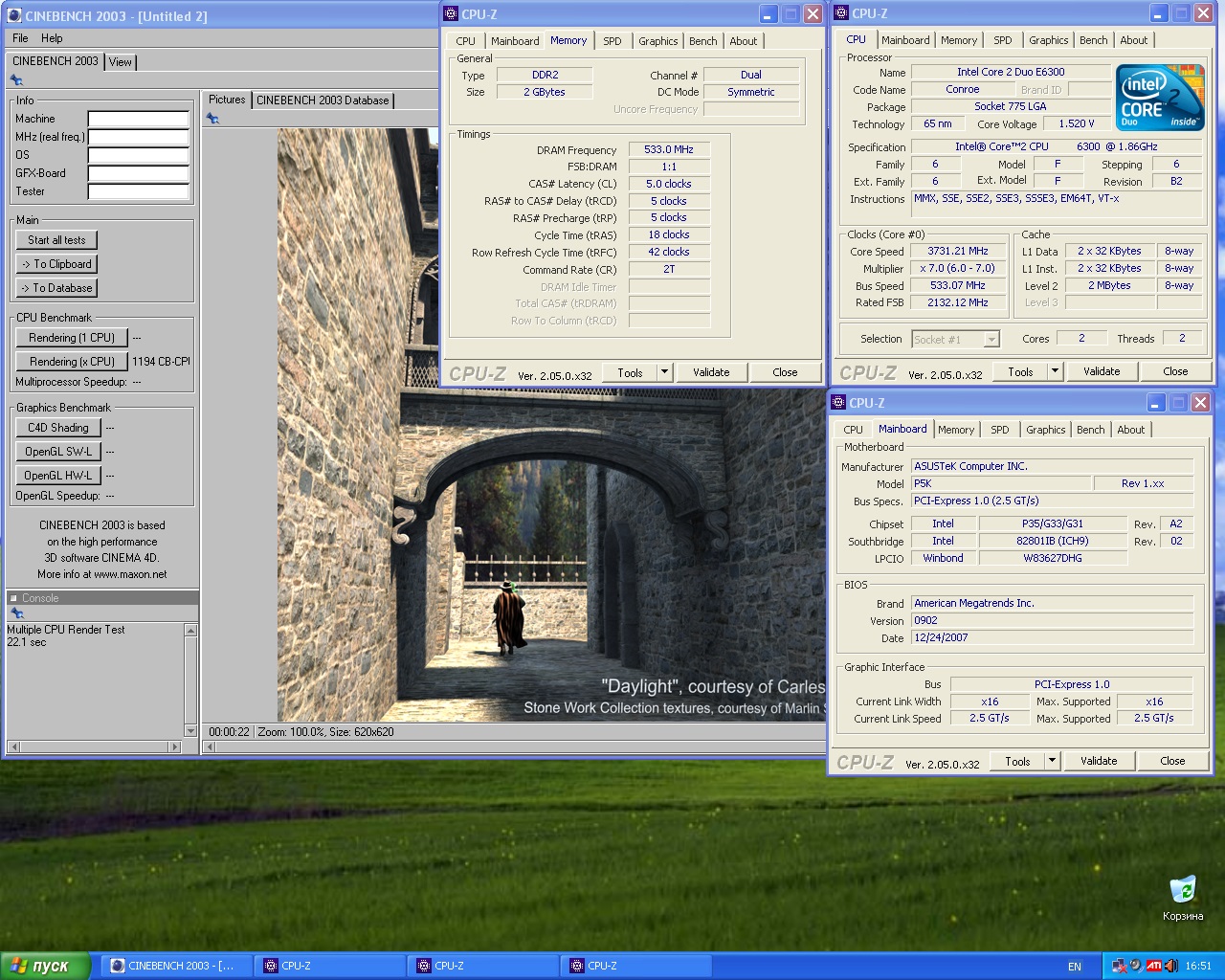Viewport: 1225px width, 980px height.
Task: Click the Intel Core 2 Duo E6300 name
Action: point(1011,72)
